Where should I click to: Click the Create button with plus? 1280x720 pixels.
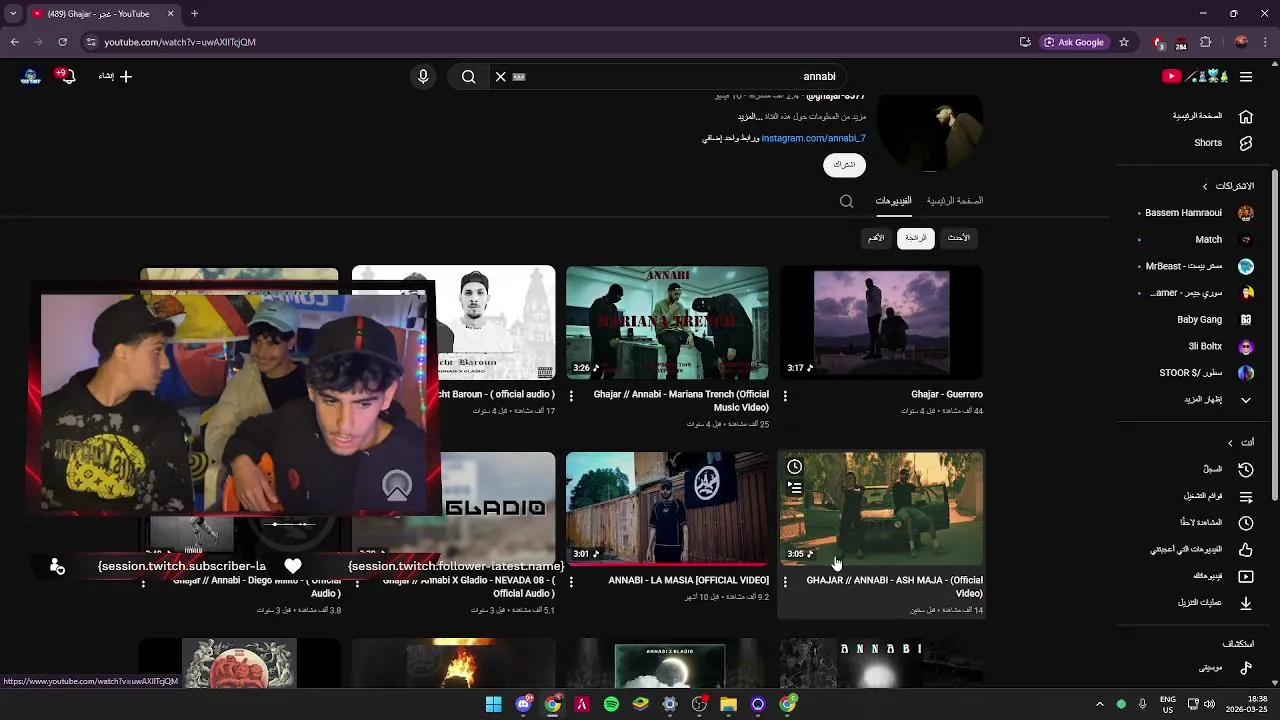coord(115,76)
